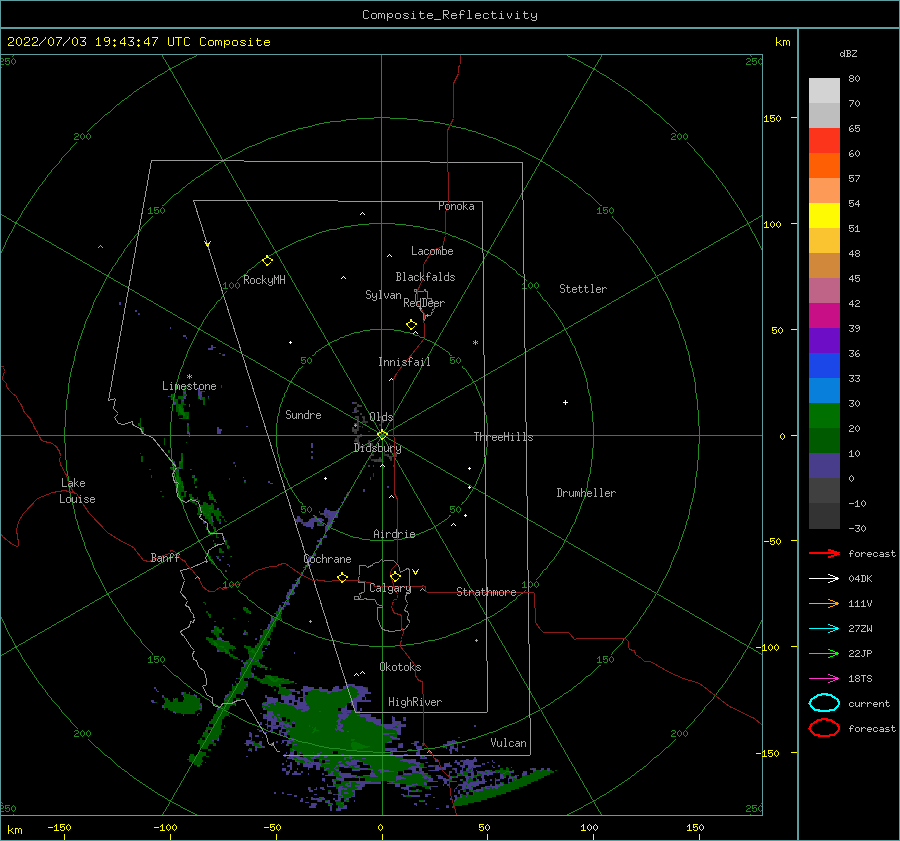Click yellow diamond marker below RedDeer
900x841 pixels.
click(412, 325)
